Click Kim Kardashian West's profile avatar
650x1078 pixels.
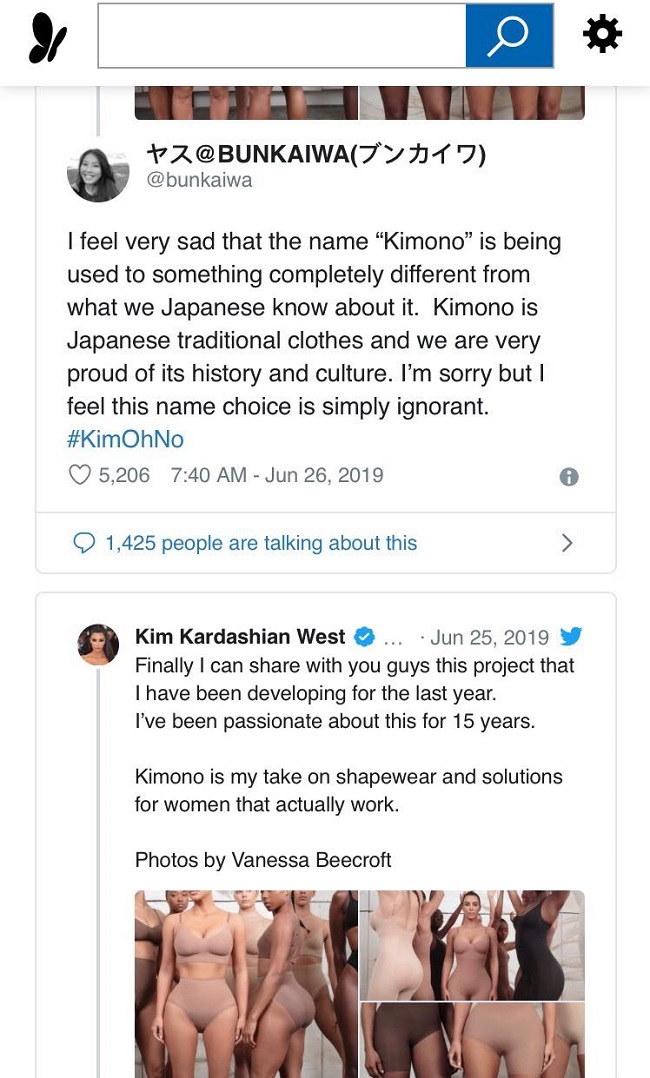[x=98, y=644]
